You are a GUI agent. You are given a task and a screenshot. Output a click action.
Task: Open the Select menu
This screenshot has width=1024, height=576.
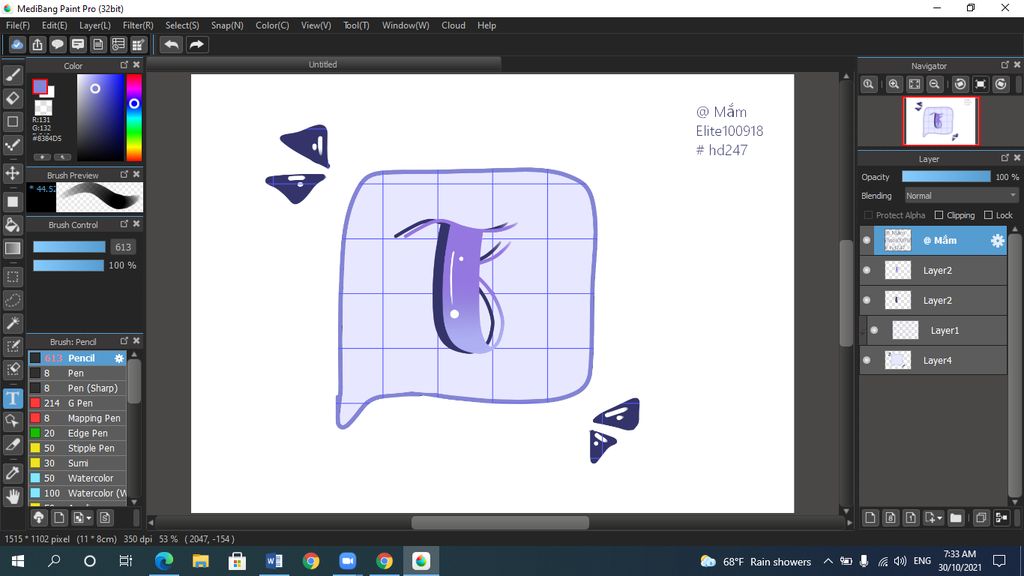(x=182, y=25)
